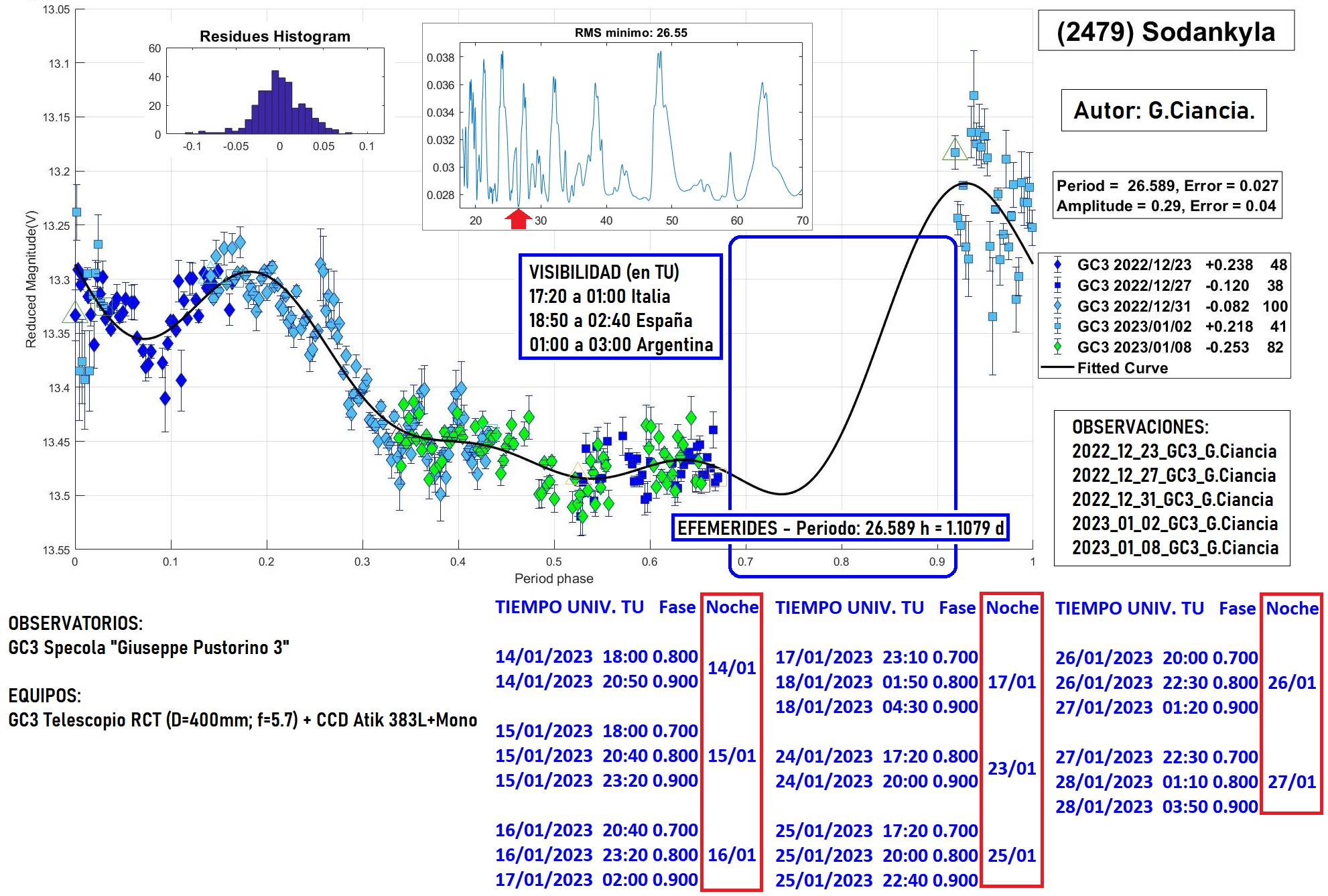Click observation '2023_01_08_GC3_G.Ciancia'

pyautogui.click(x=1175, y=548)
